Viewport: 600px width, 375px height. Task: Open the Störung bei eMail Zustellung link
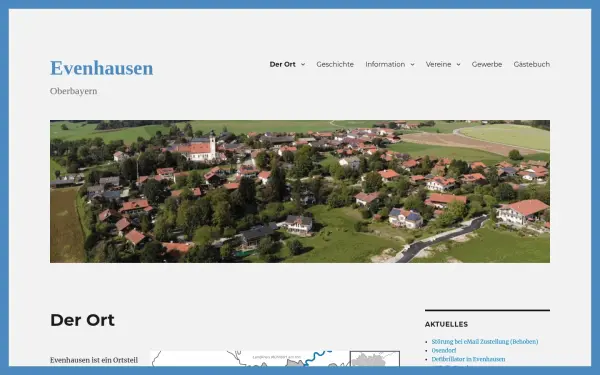[x=485, y=341]
